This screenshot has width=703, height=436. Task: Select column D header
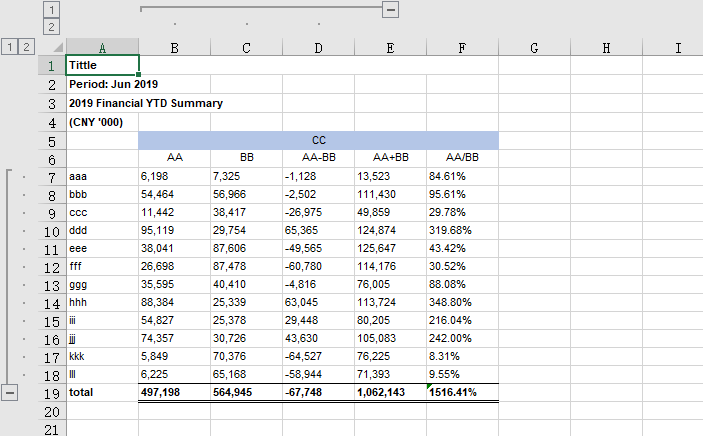point(318,48)
